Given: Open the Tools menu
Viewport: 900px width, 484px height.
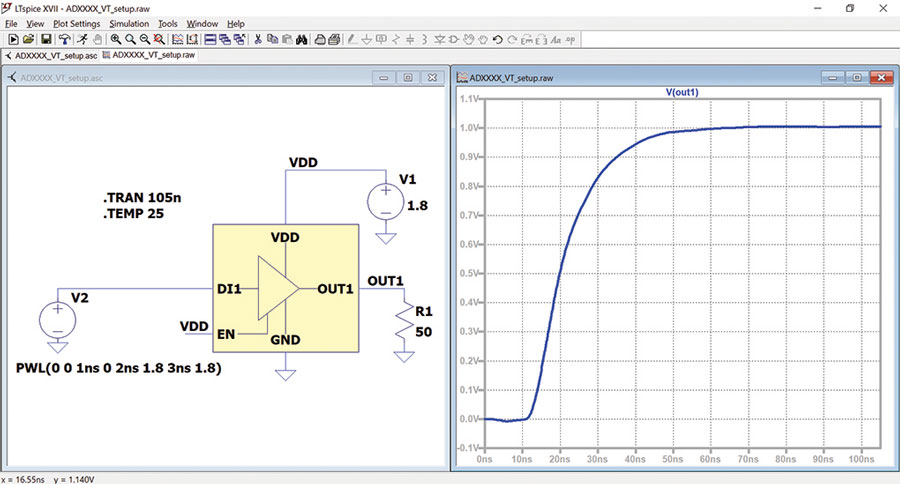Looking at the screenshot, I should [168, 23].
